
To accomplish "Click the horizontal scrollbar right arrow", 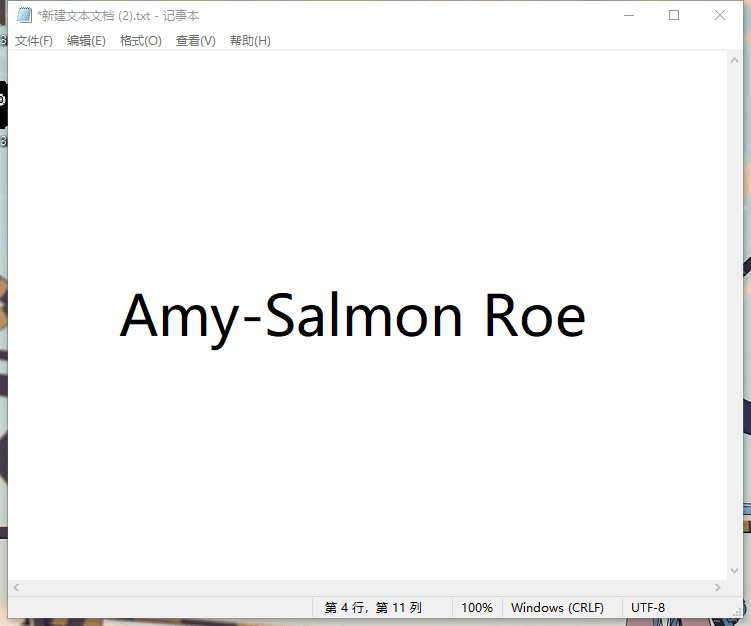I will coord(717,587).
